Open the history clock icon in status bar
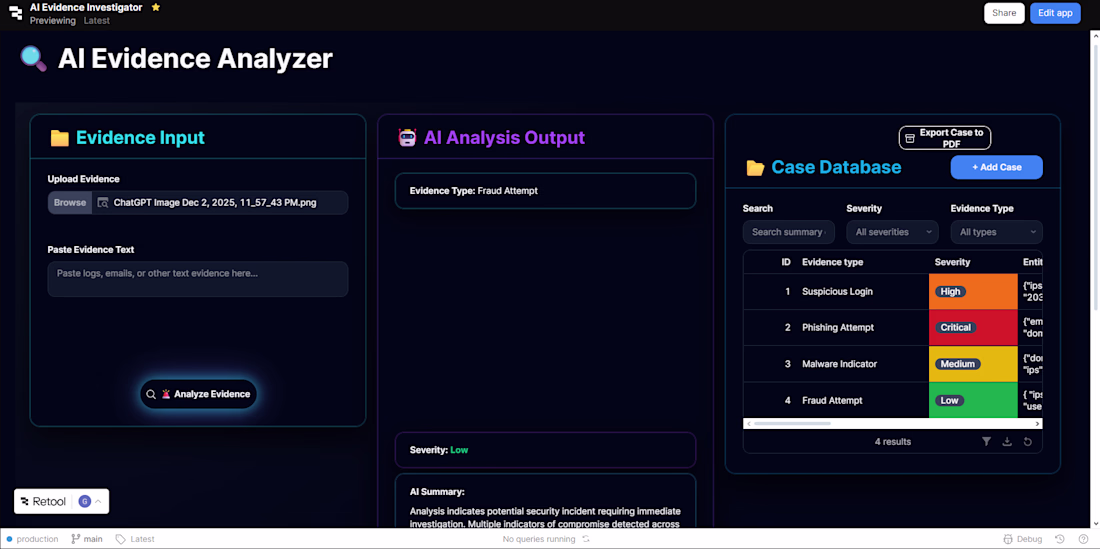 [1060, 539]
